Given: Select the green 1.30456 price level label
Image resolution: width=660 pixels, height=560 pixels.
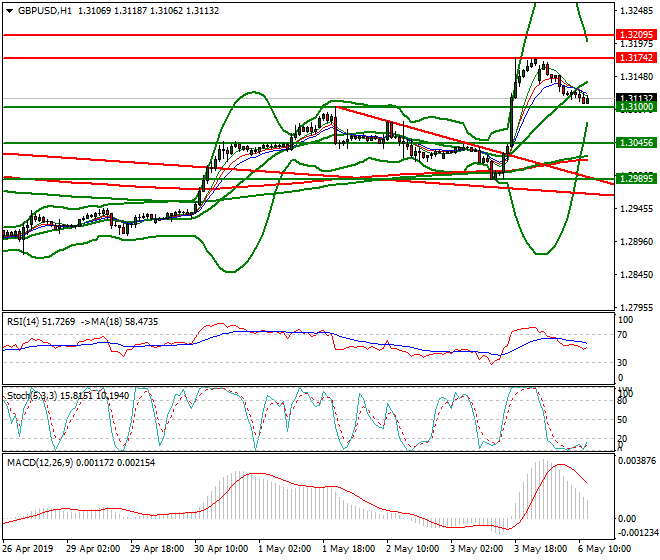Looking at the screenshot, I should tap(636, 143).
